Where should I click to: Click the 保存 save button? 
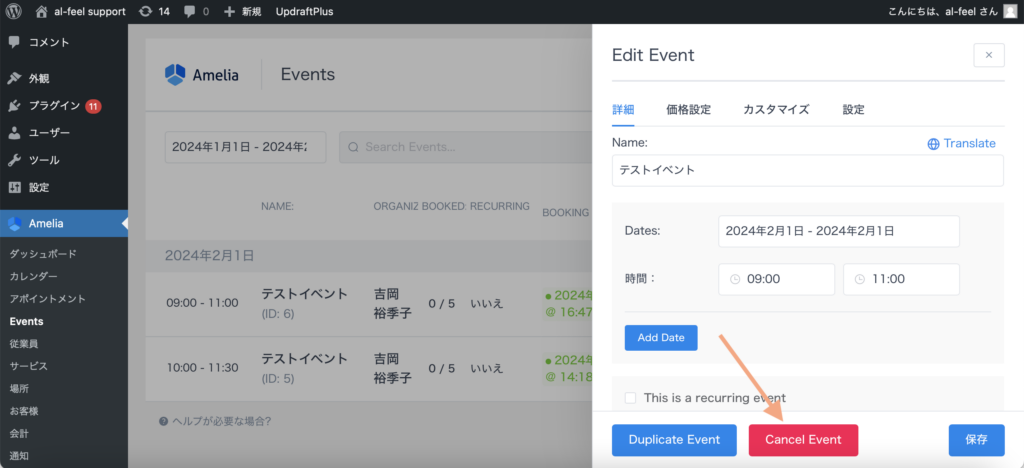[976, 440]
